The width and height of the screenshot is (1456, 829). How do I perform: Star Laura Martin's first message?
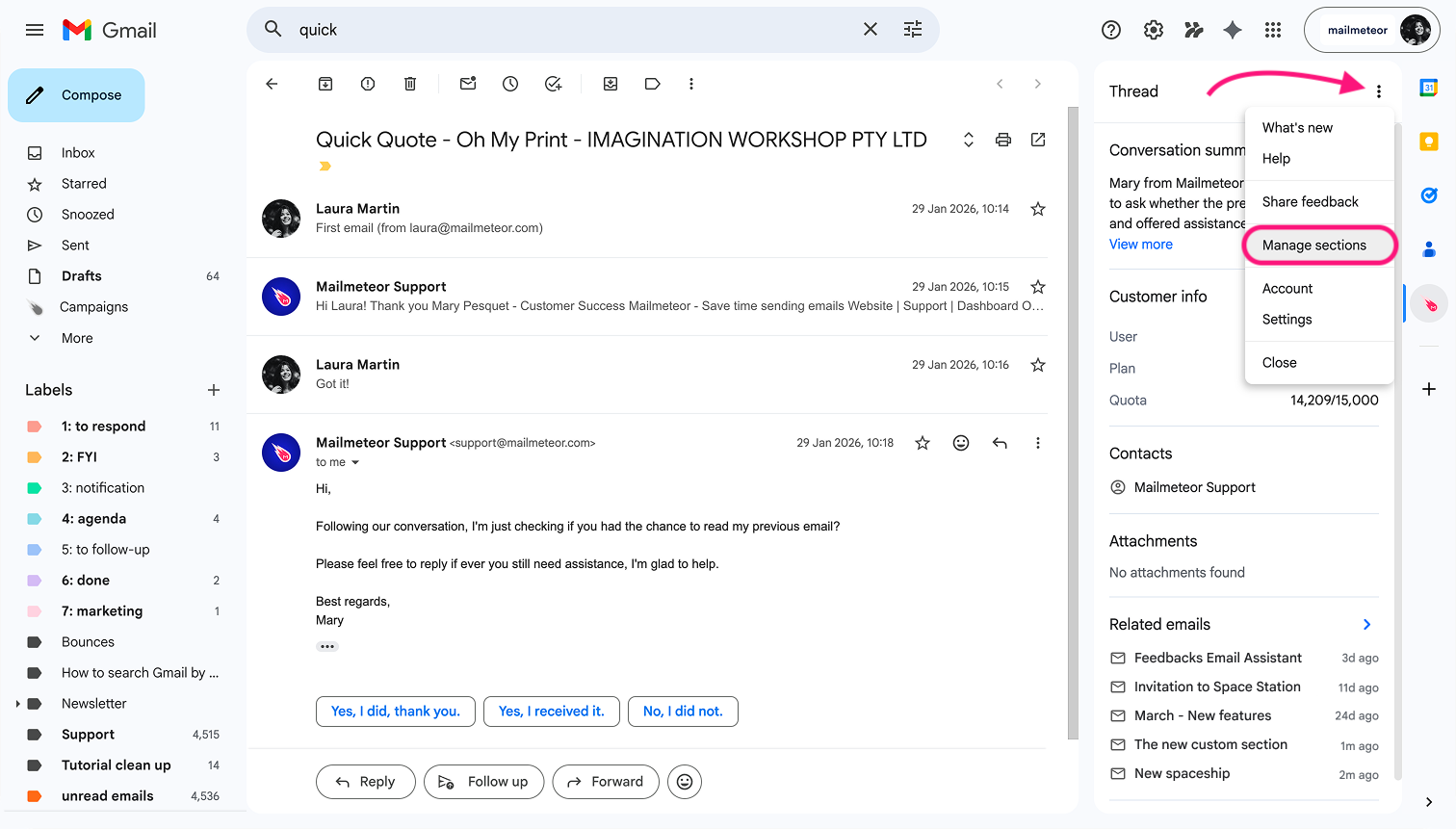(1037, 208)
